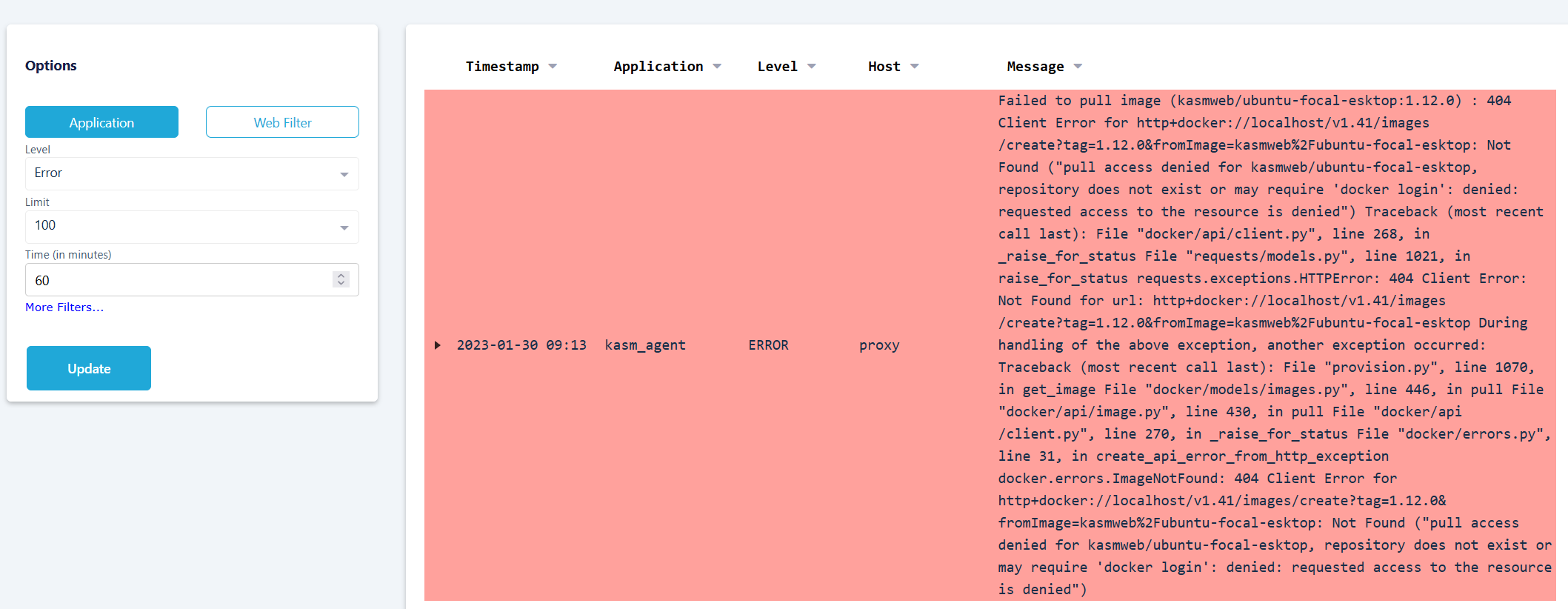This screenshot has height=609, width=1568.
Task: Expand the kasm_agent error log row
Action: (438, 345)
